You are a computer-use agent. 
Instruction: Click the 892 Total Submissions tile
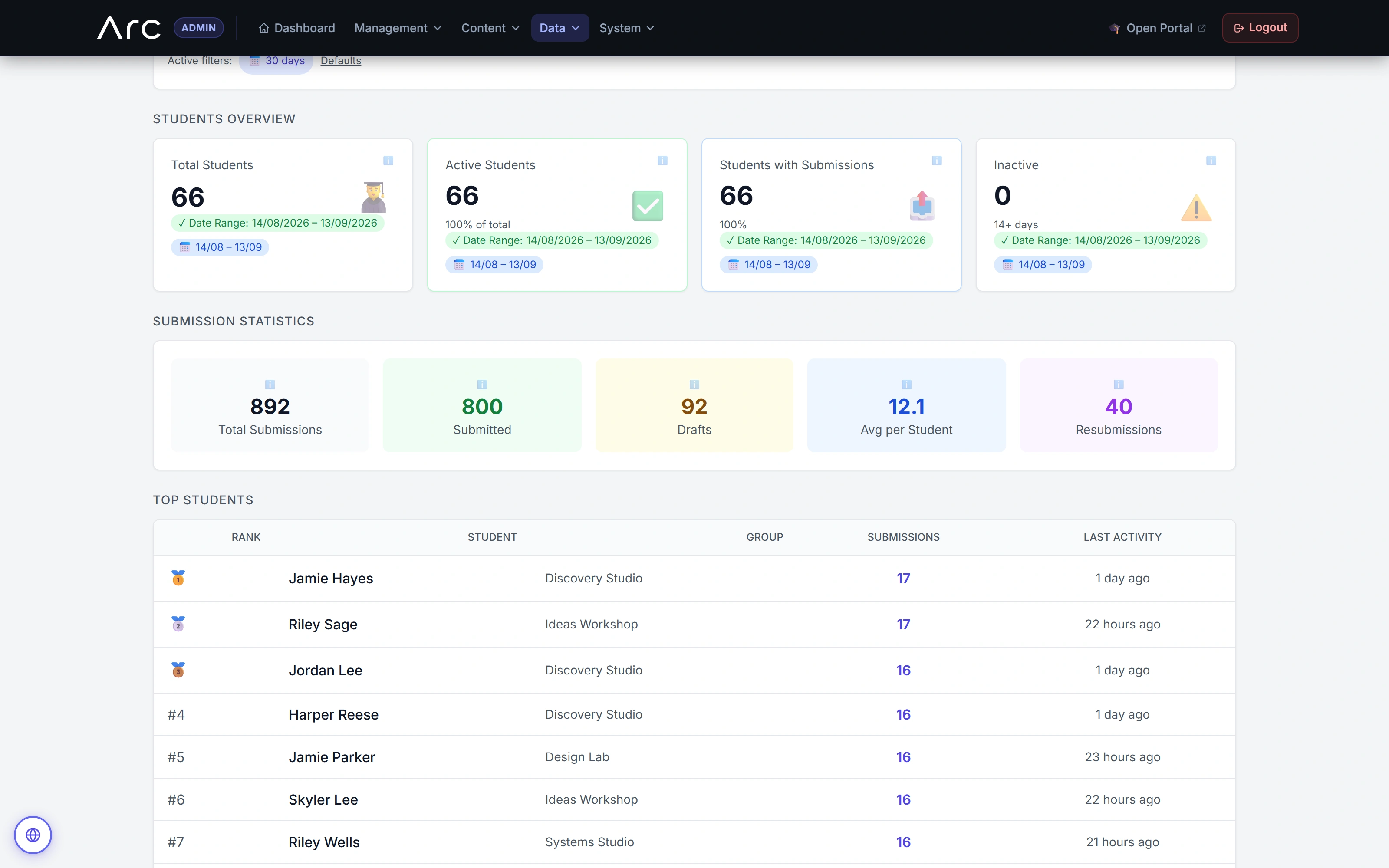click(270, 405)
